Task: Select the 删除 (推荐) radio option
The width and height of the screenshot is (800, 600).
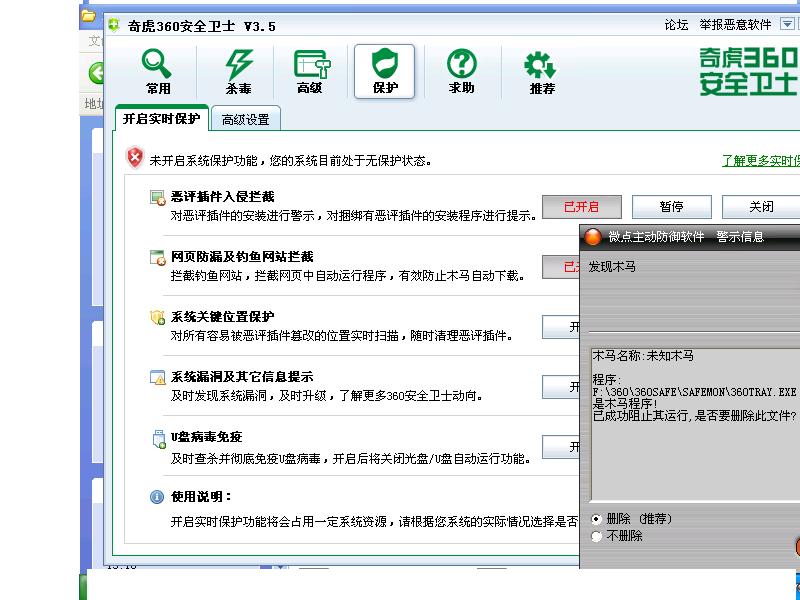Action: tap(596, 519)
